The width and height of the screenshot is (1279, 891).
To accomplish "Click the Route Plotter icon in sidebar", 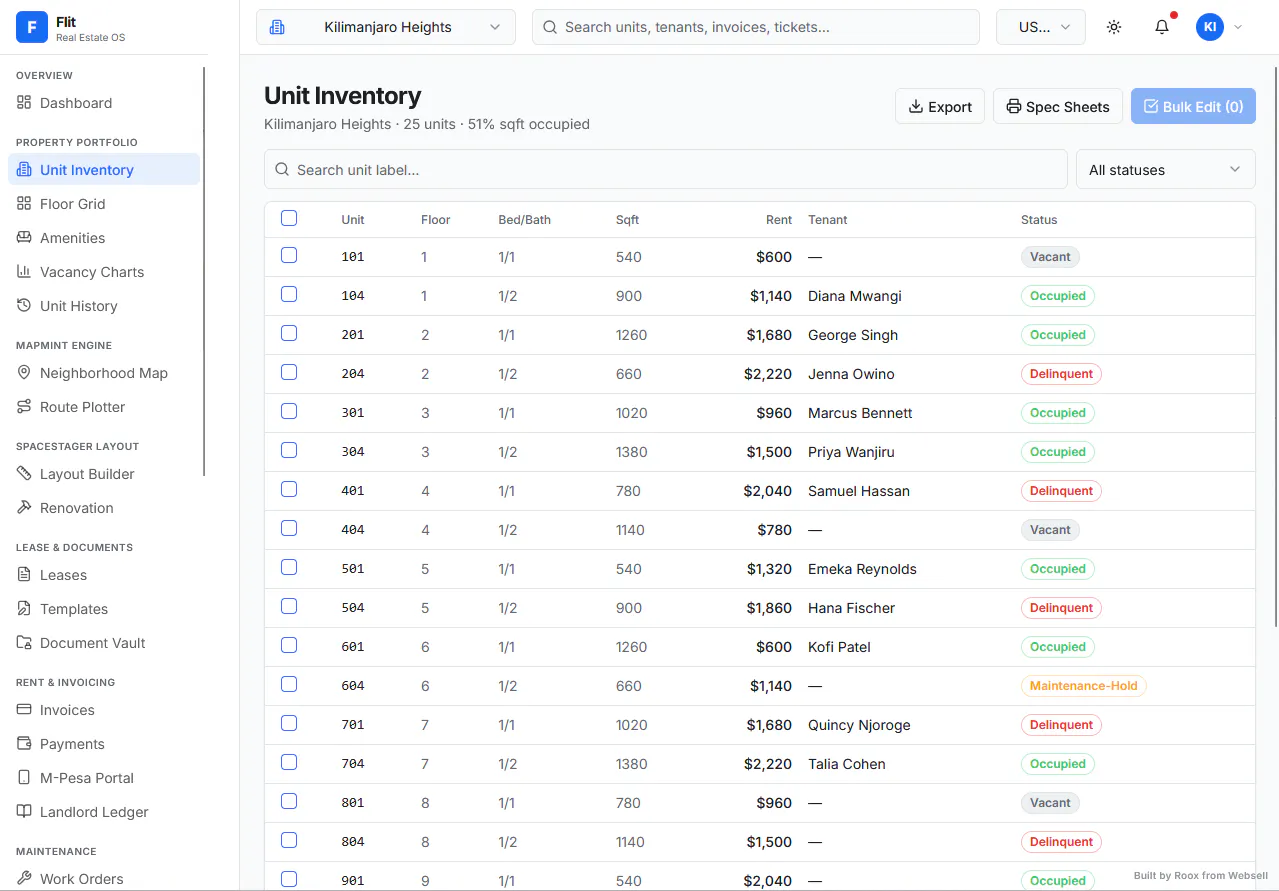I will point(24,407).
